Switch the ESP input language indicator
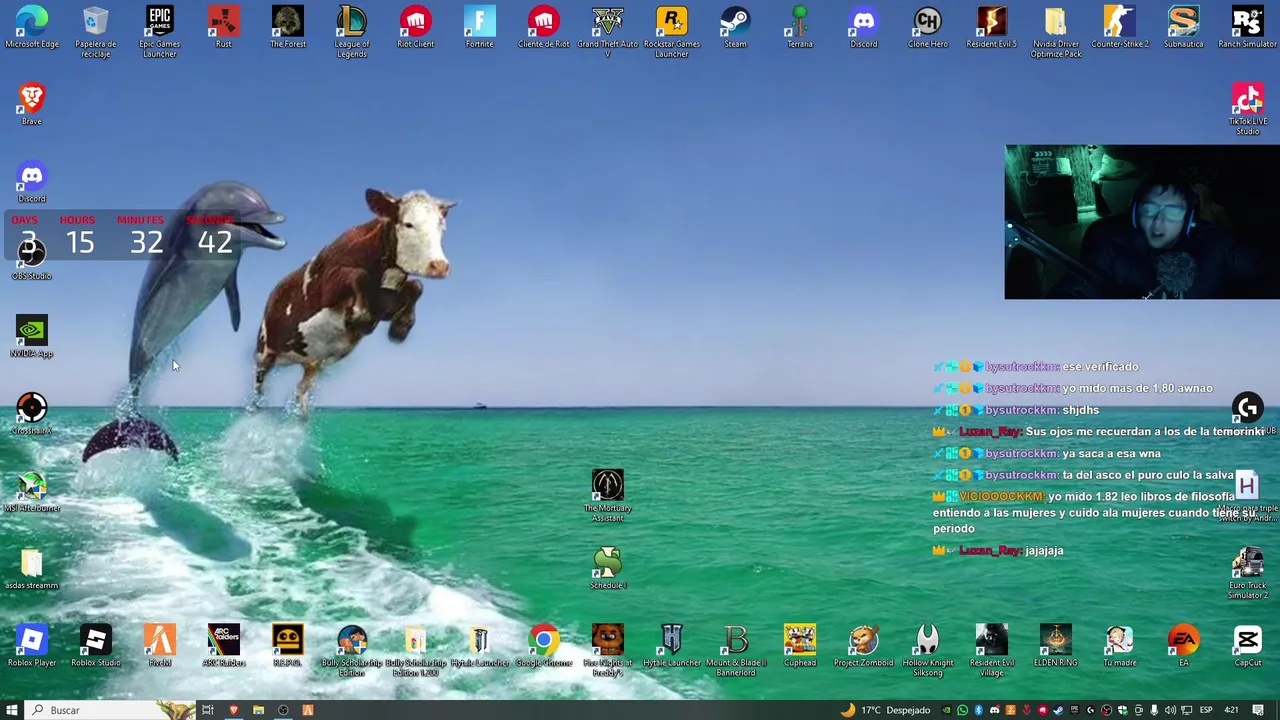 (x=1206, y=710)
